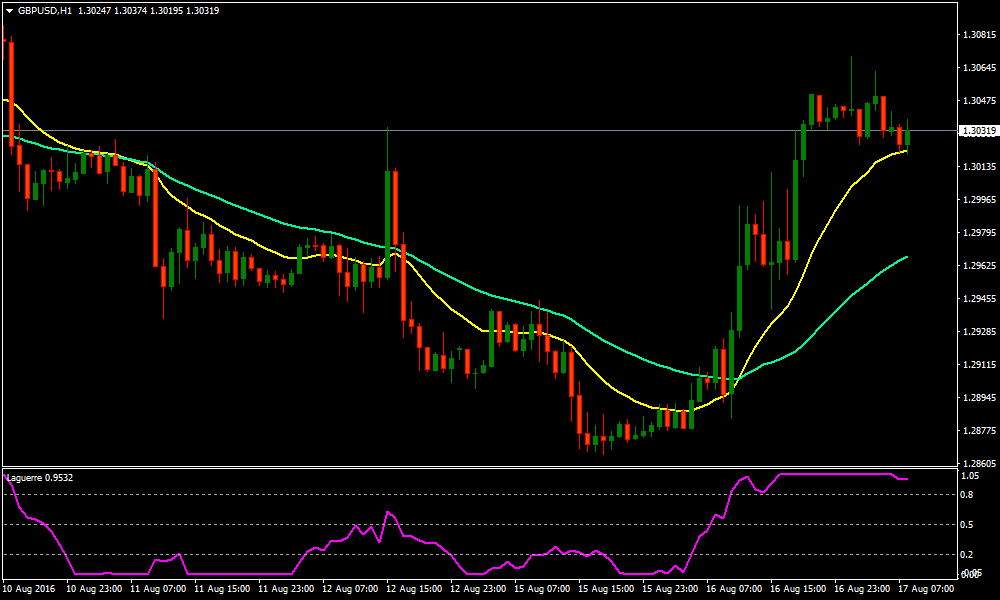Click the 15 Aug 23:00 time label

click(672, 589)
